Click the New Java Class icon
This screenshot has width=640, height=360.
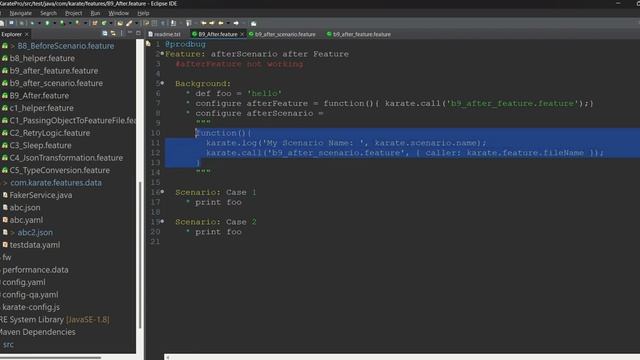coord(104,23)
